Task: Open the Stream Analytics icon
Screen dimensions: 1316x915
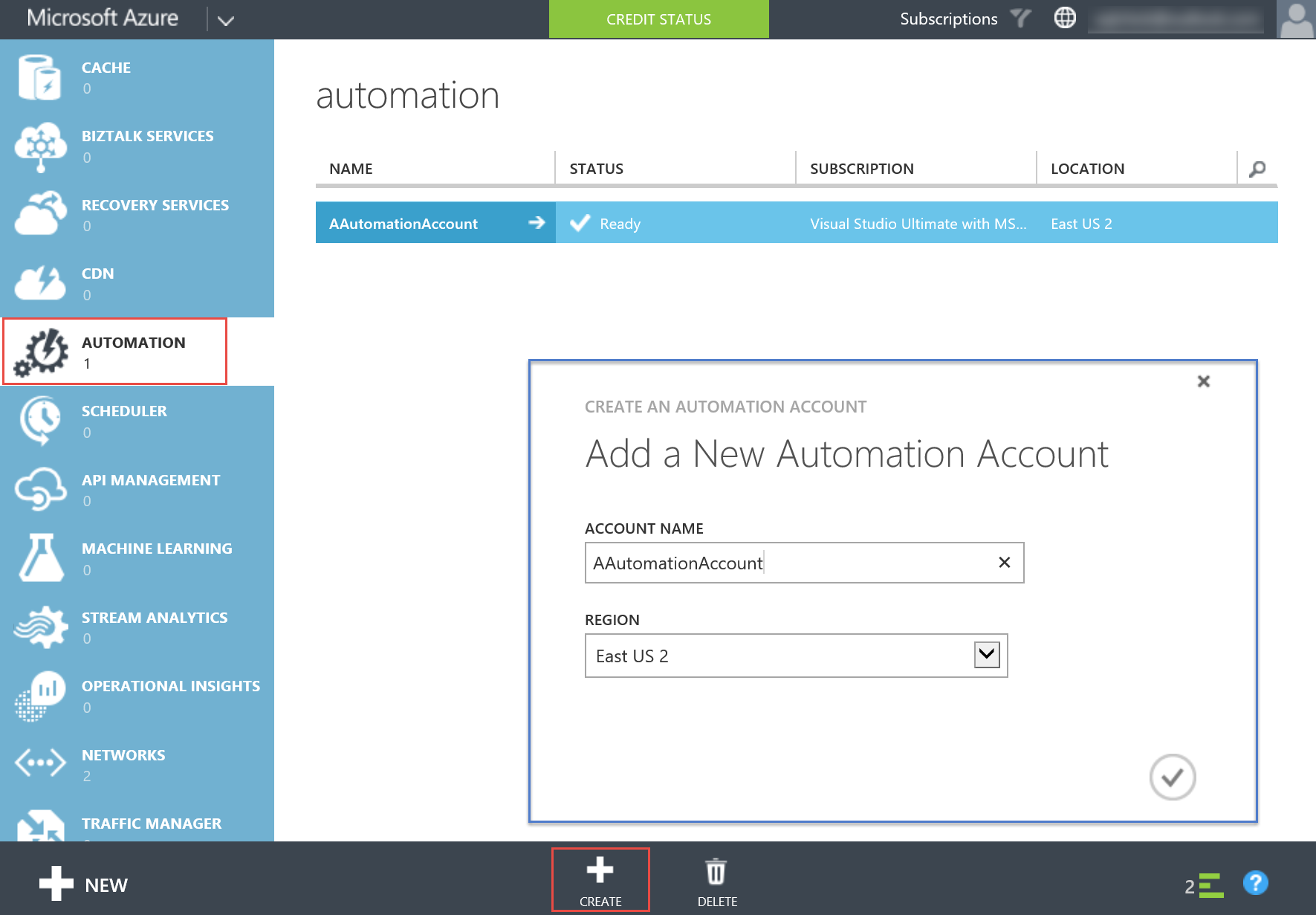Action: tap(41, 627)
